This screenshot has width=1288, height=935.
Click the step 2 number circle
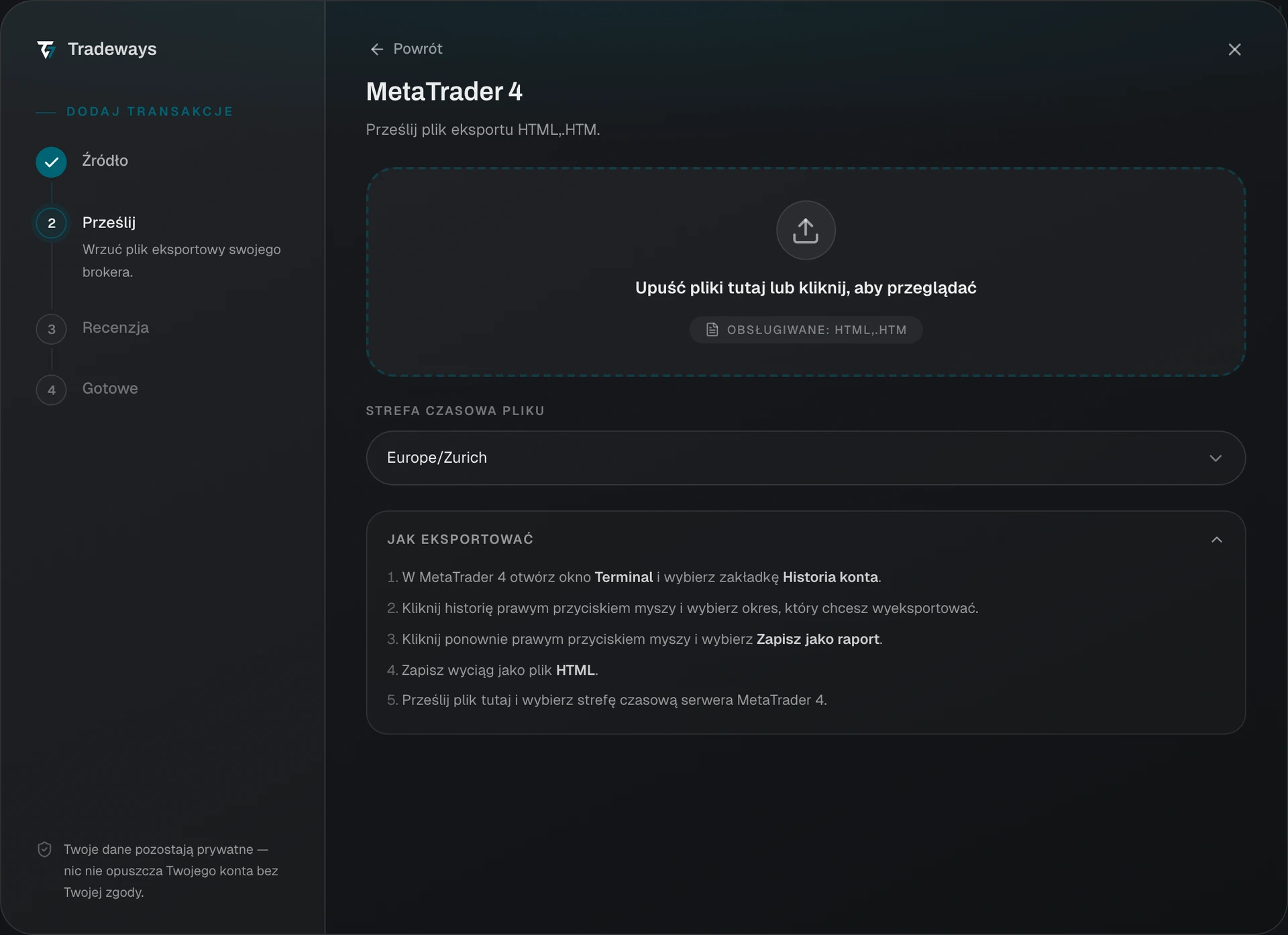pyautogui.click(x=52, y=223)
